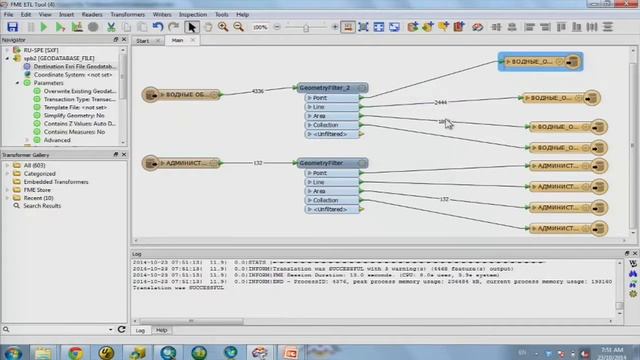Image resolution: width=640 pixels, height=360 pixels.
Task: Float the Transformer Gallery panel
Action: pyautogui.click(x=116, y=155)
